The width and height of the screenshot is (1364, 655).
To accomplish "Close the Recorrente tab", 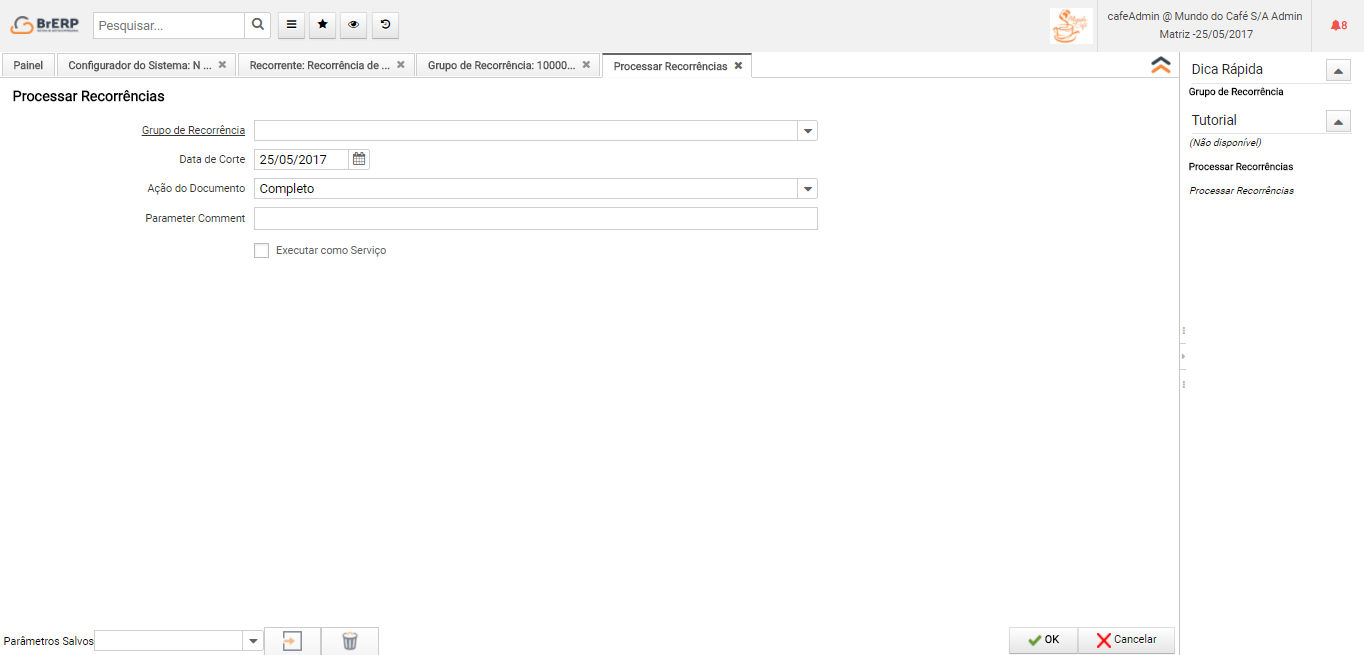I will click(400, 65).
